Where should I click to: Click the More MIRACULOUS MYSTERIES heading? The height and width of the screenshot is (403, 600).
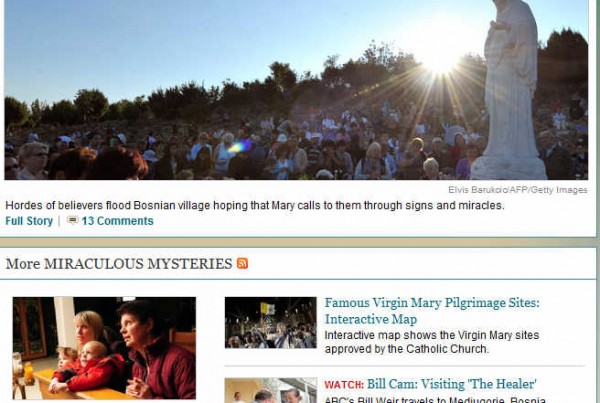pos(119,264)
